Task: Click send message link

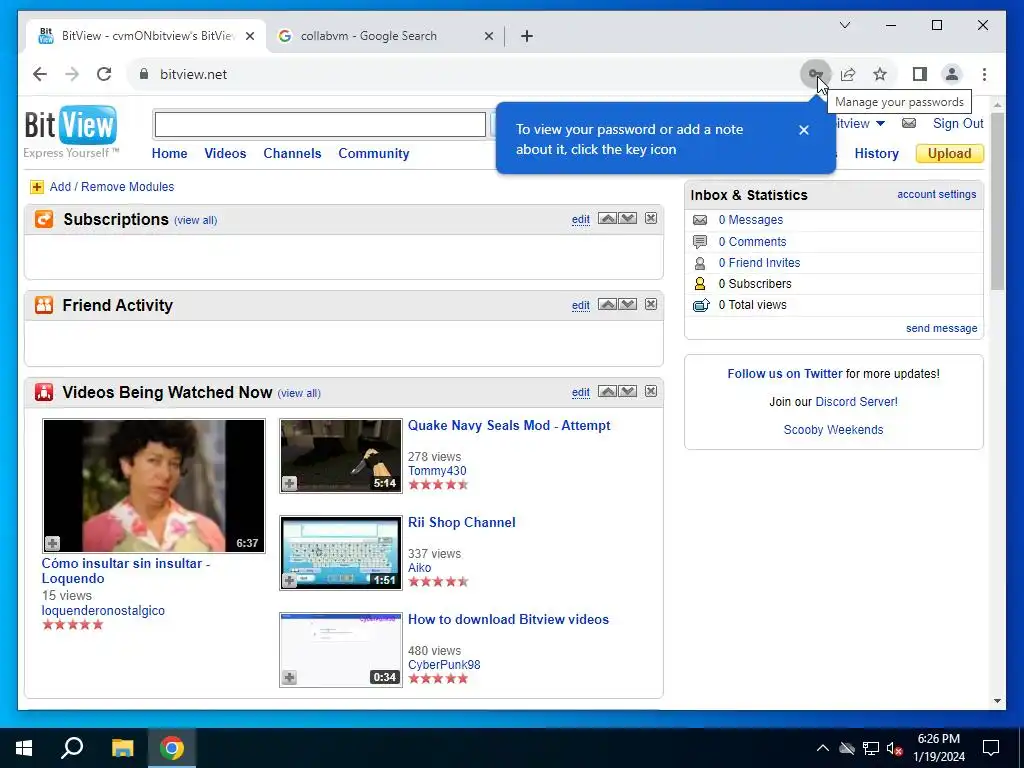Action: point(941,328)
